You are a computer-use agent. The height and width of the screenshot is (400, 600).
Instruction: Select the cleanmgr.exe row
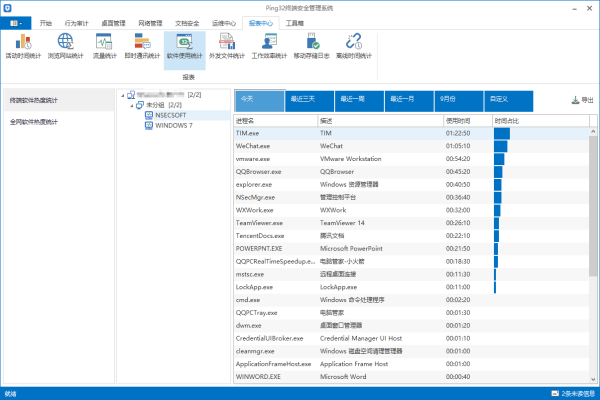tap(411, 351)
